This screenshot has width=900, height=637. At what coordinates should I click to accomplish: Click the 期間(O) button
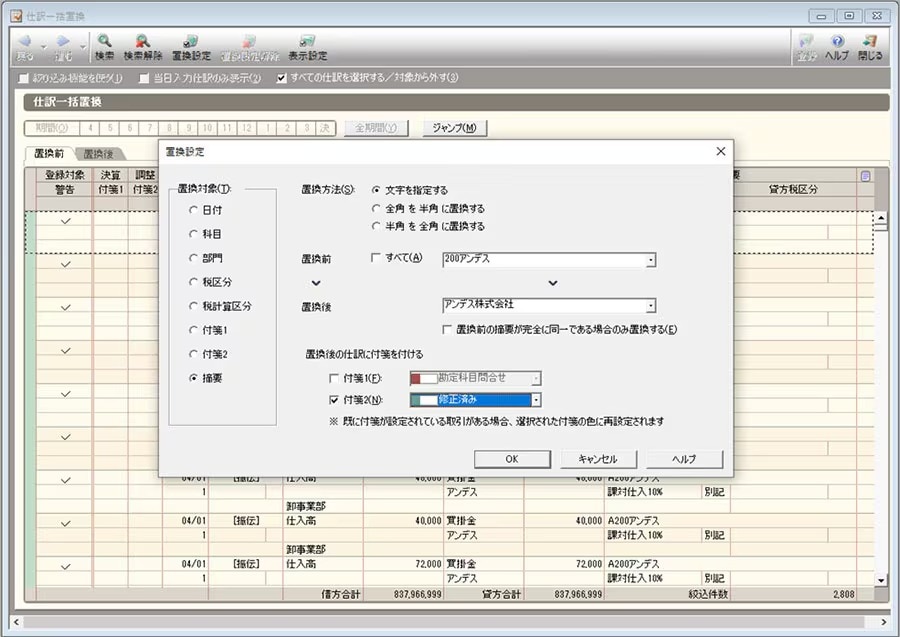[52, 127]
